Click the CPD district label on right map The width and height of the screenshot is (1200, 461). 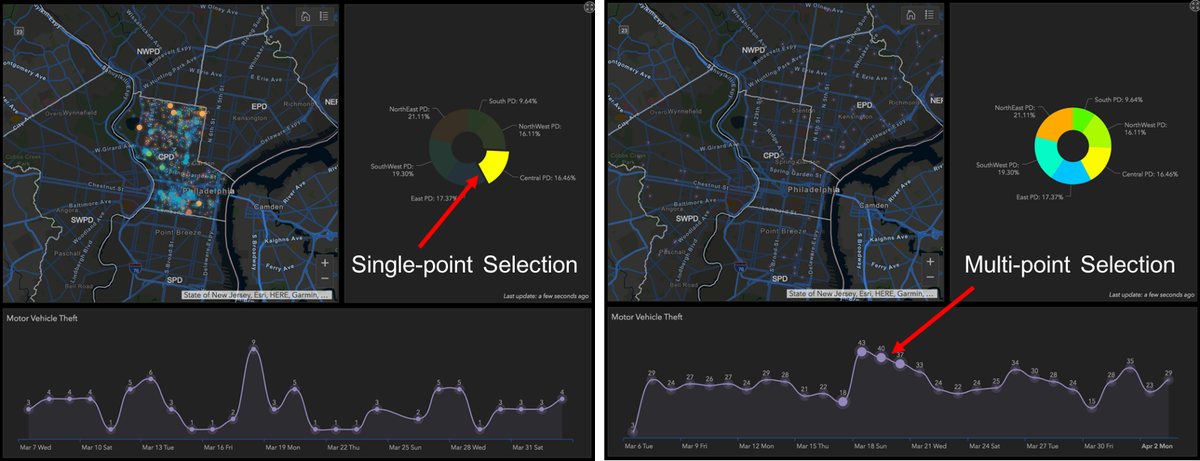tap(770, 156)
